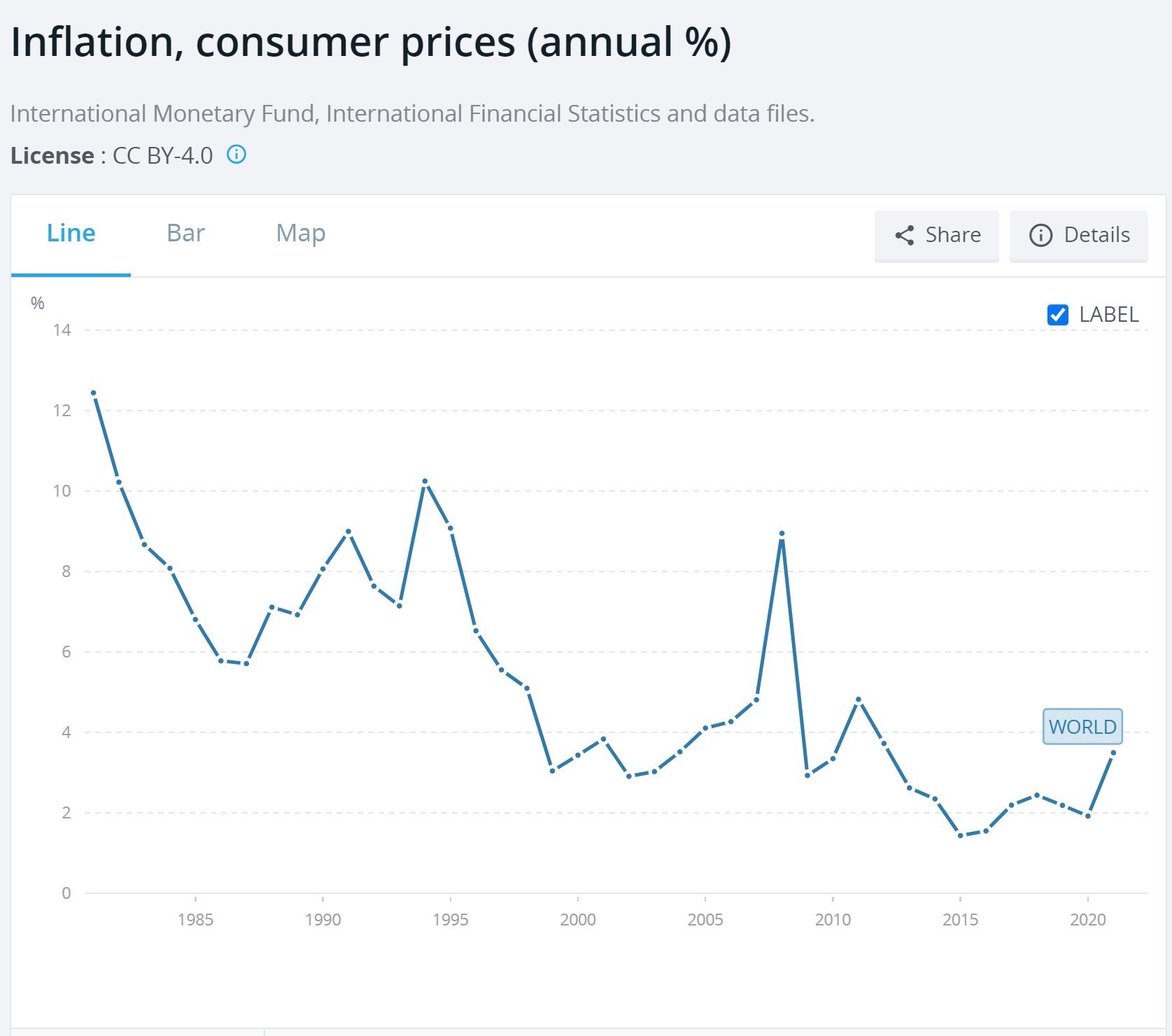The width and height of the screenshot is (1172, 1036).
Task: Uncheck the LABEL checkbox
Action: (x=1057, y=315)
